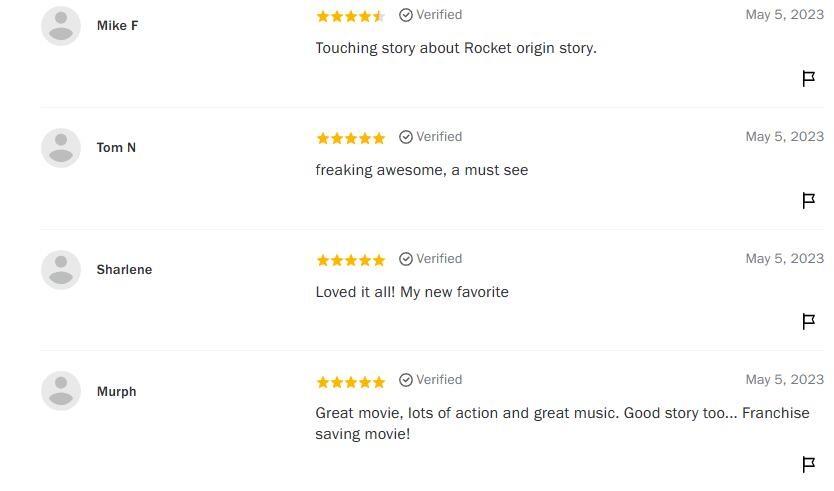This screenshot has height=491, width=834.
Task: Open the Tom N reviewer name
Action: click(116, 148)
